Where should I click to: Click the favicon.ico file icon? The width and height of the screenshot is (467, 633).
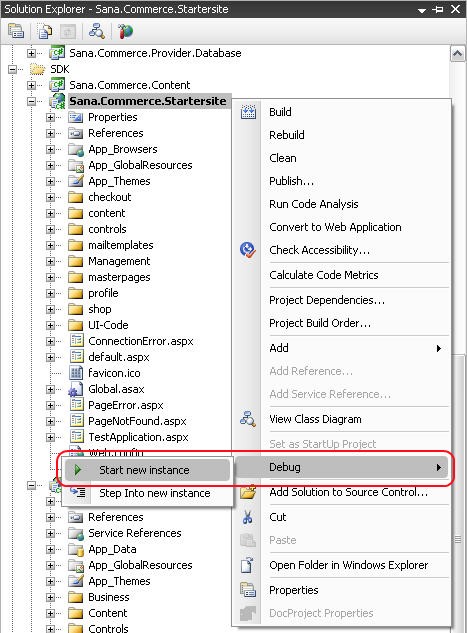(x=76, y=373)
